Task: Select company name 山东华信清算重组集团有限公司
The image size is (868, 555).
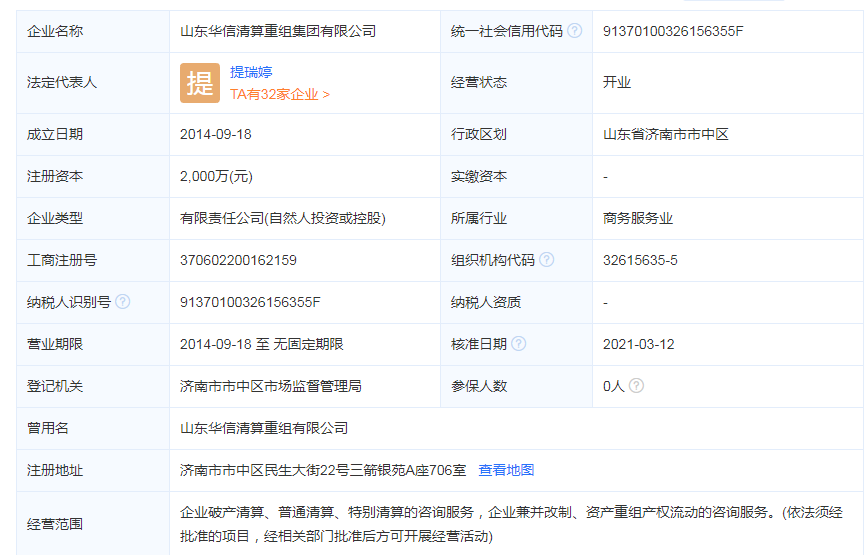Action: 278,31
